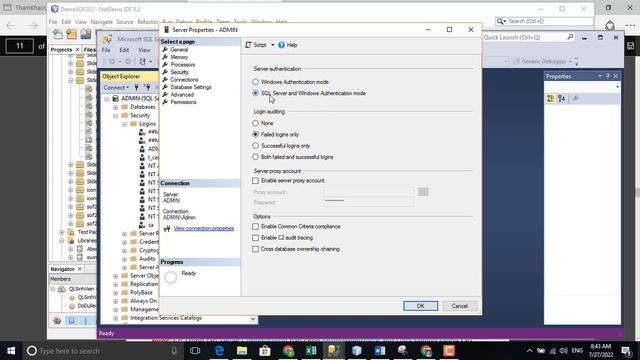This screenshot has width=640, height=360.
Task: Click the browse button beside Proxy account
Action: (423, 192)
